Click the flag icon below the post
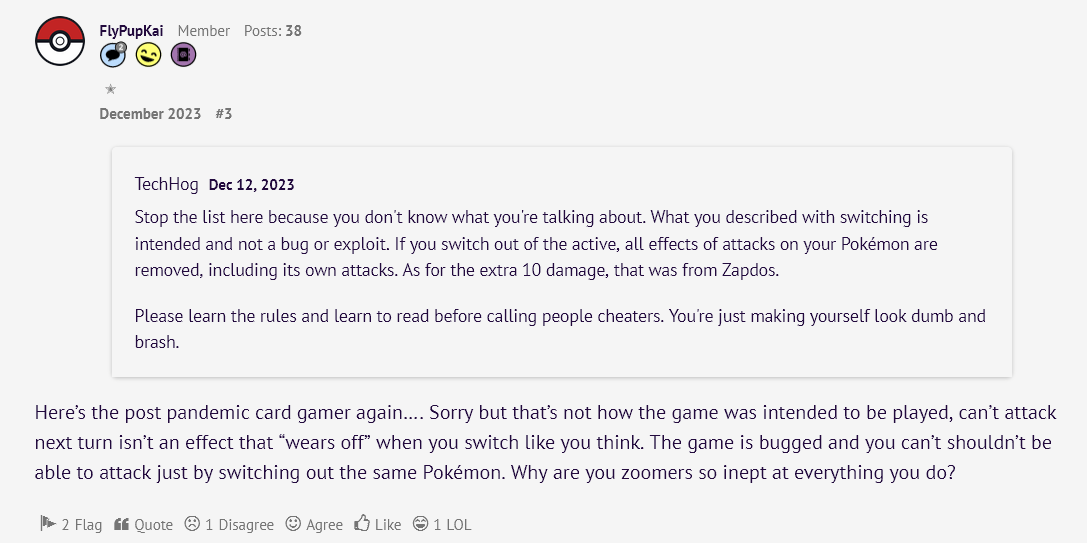The image size is (1087, 543). tap(48, 524)
